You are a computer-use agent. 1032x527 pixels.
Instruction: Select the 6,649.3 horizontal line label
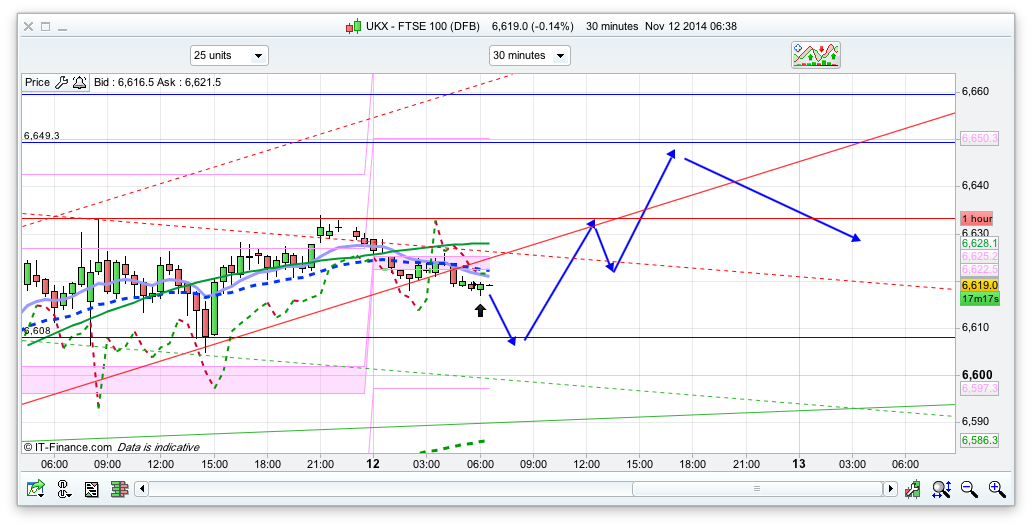coord(41,136)
